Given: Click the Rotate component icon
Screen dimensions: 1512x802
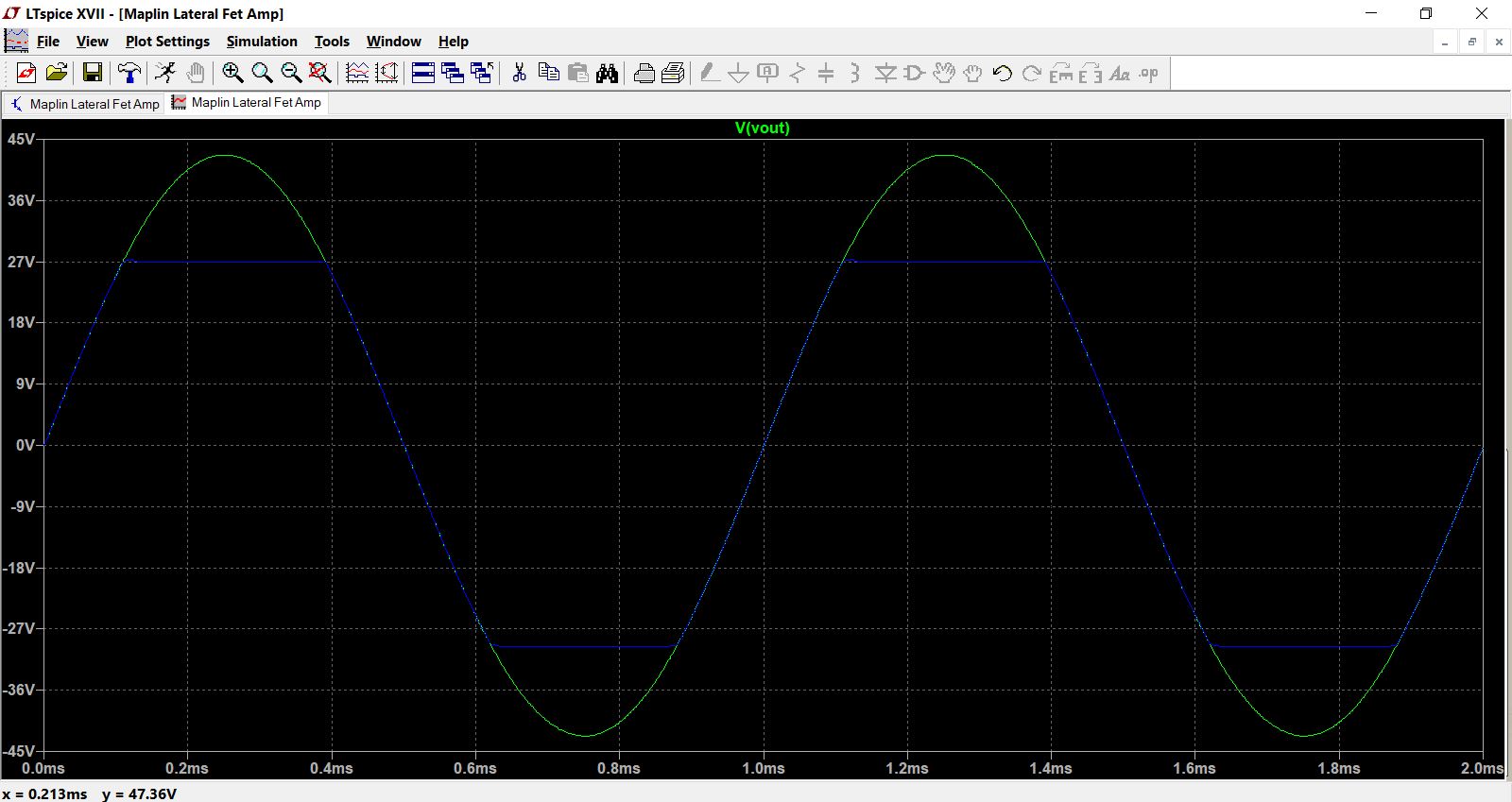Looking at the screenshot, I should coord(1060,73).
